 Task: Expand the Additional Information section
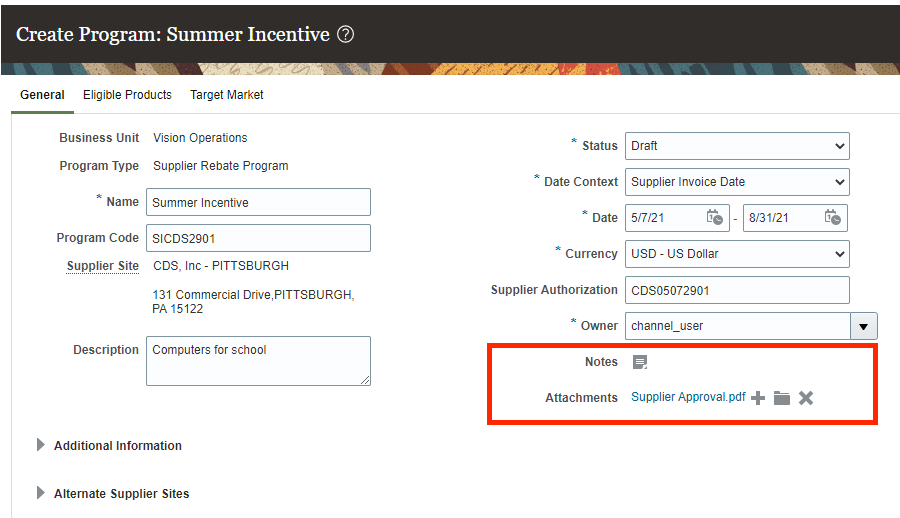point(41,445)
